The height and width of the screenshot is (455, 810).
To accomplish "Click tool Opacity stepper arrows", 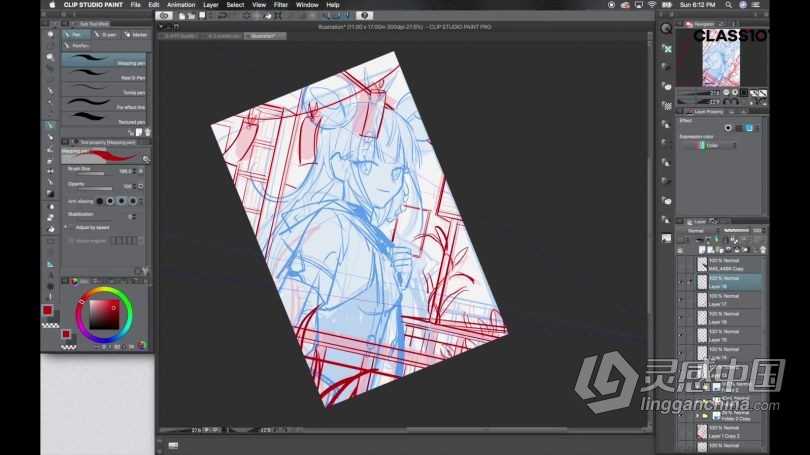I will point(135,186).
